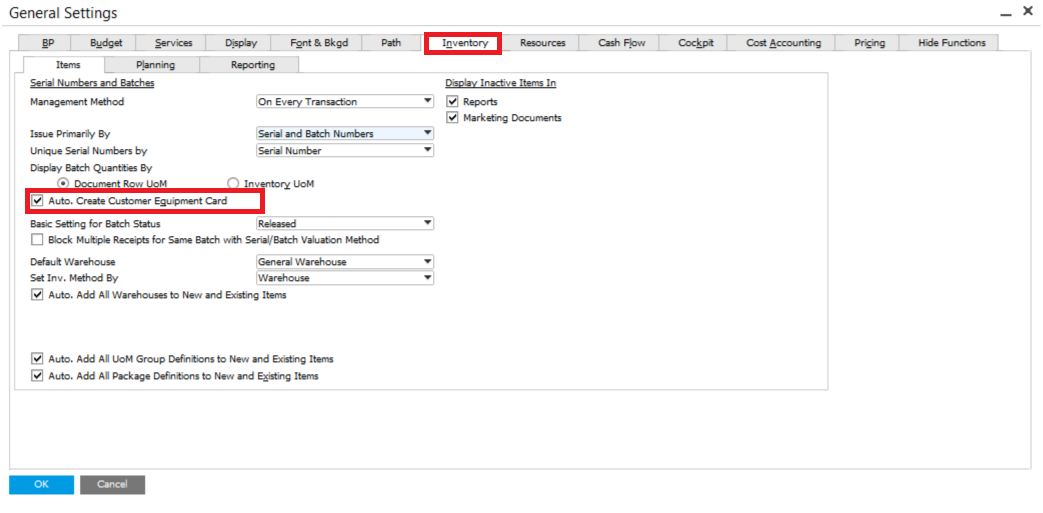Screen dimensions: 1043x513
Task: Select the Inventory UoM radio button
Action: tap(233, 184)
